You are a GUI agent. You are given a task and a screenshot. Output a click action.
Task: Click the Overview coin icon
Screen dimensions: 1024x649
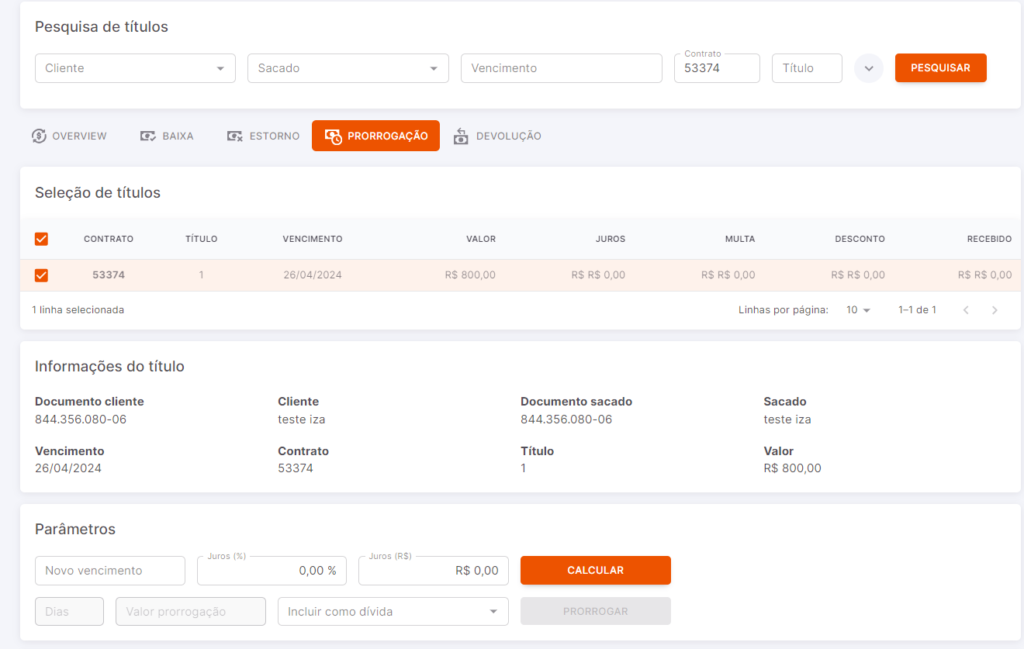[x=39, y=136]
